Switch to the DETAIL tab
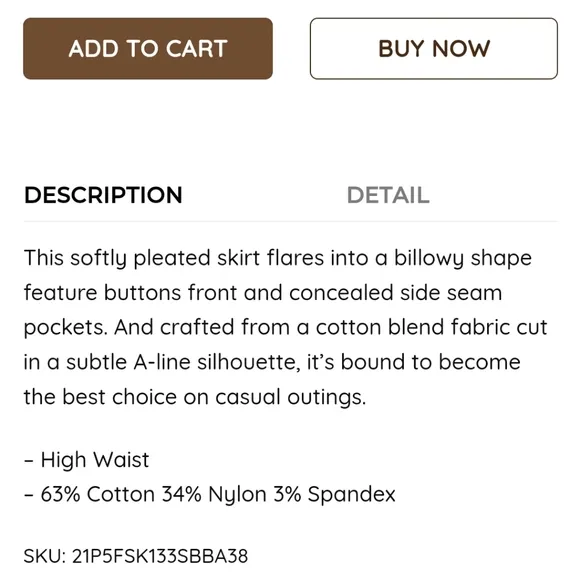The width and height of the screenshot is (580, 580). pyautogui.click(x=388, y=195)
